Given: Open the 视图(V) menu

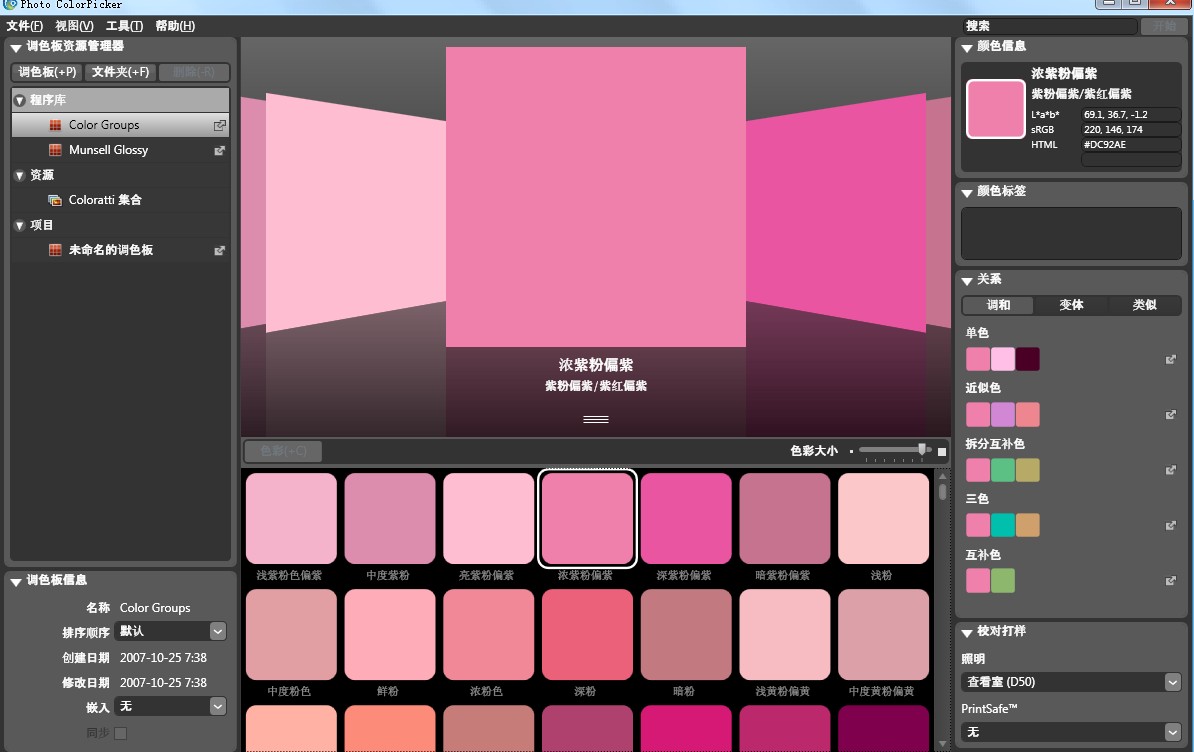Looking at the screenshot, I should [75, 26].
